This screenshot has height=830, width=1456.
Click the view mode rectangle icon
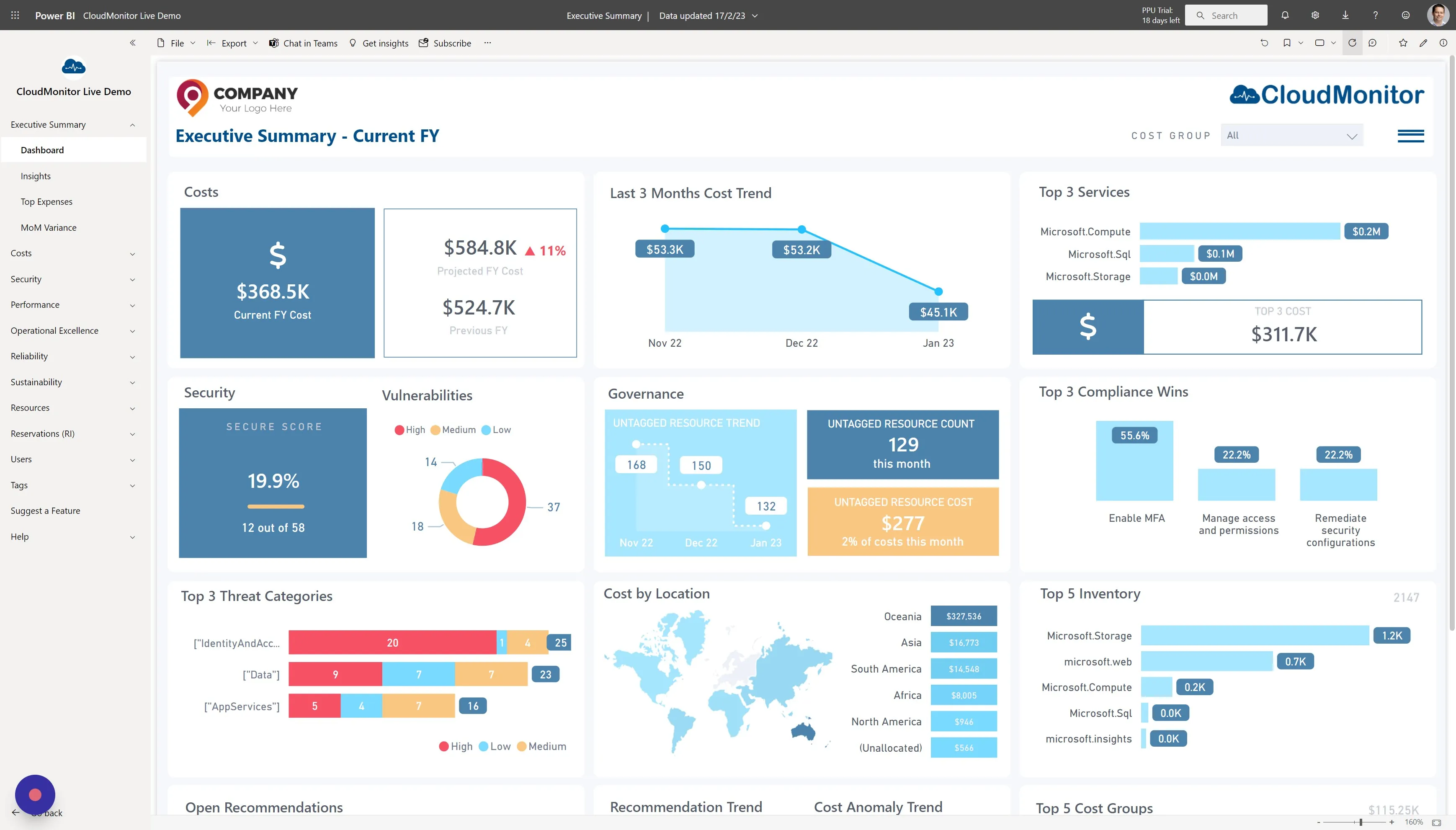[1319, 43]
